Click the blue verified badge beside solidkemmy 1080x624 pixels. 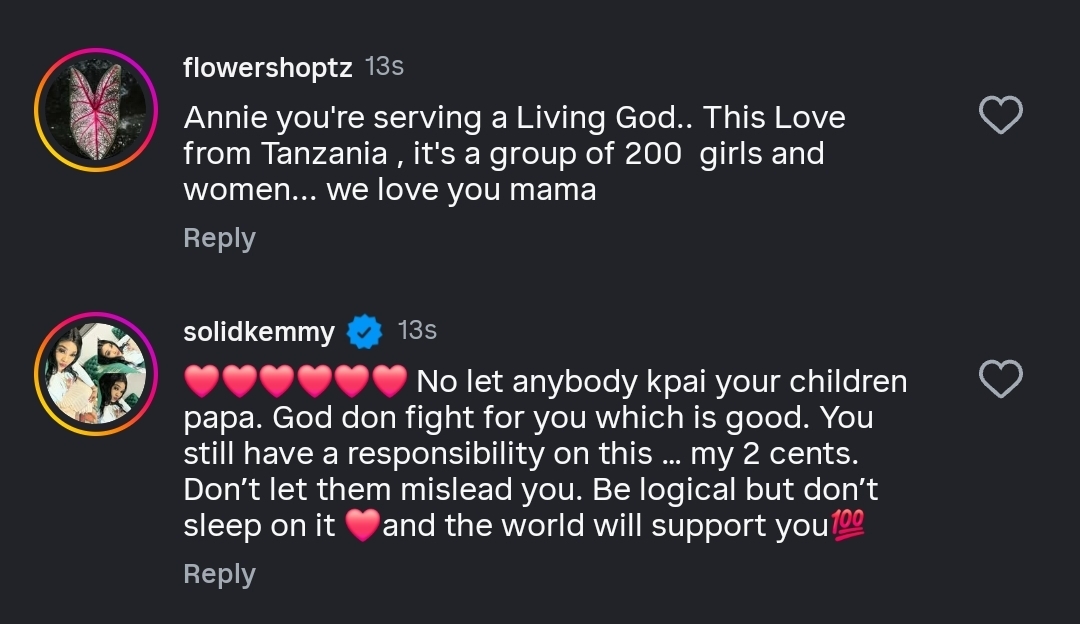point(365,331)
